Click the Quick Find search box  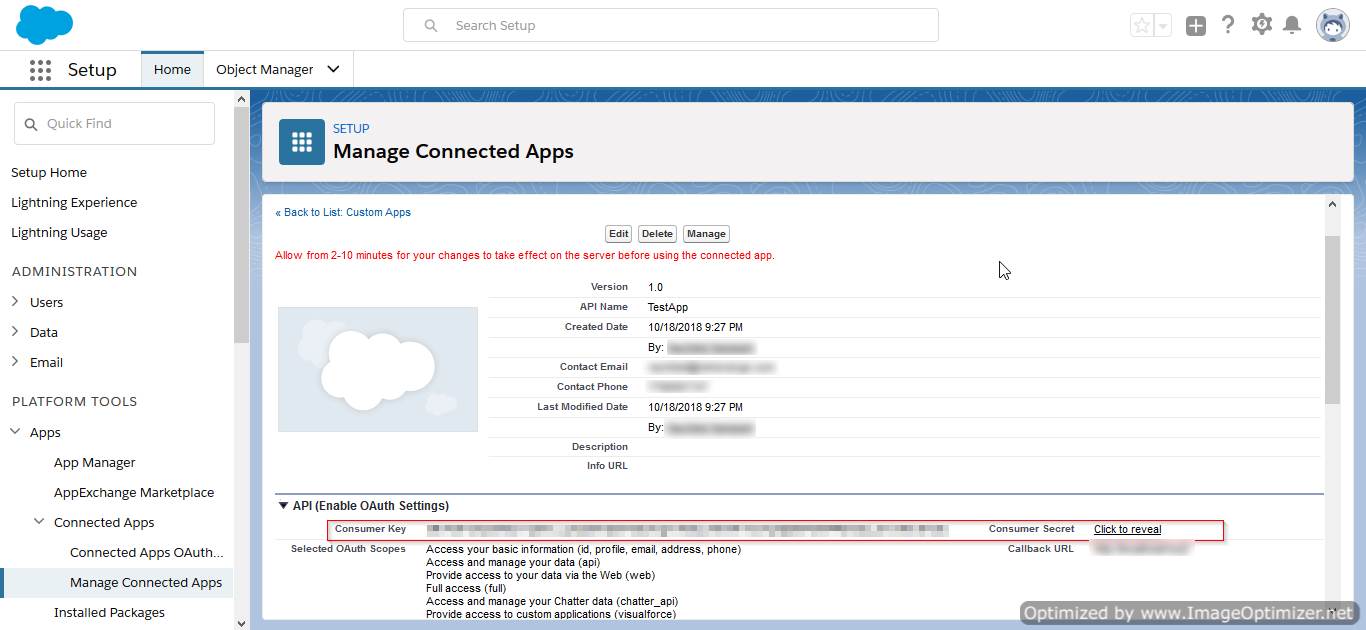[114, 123]
